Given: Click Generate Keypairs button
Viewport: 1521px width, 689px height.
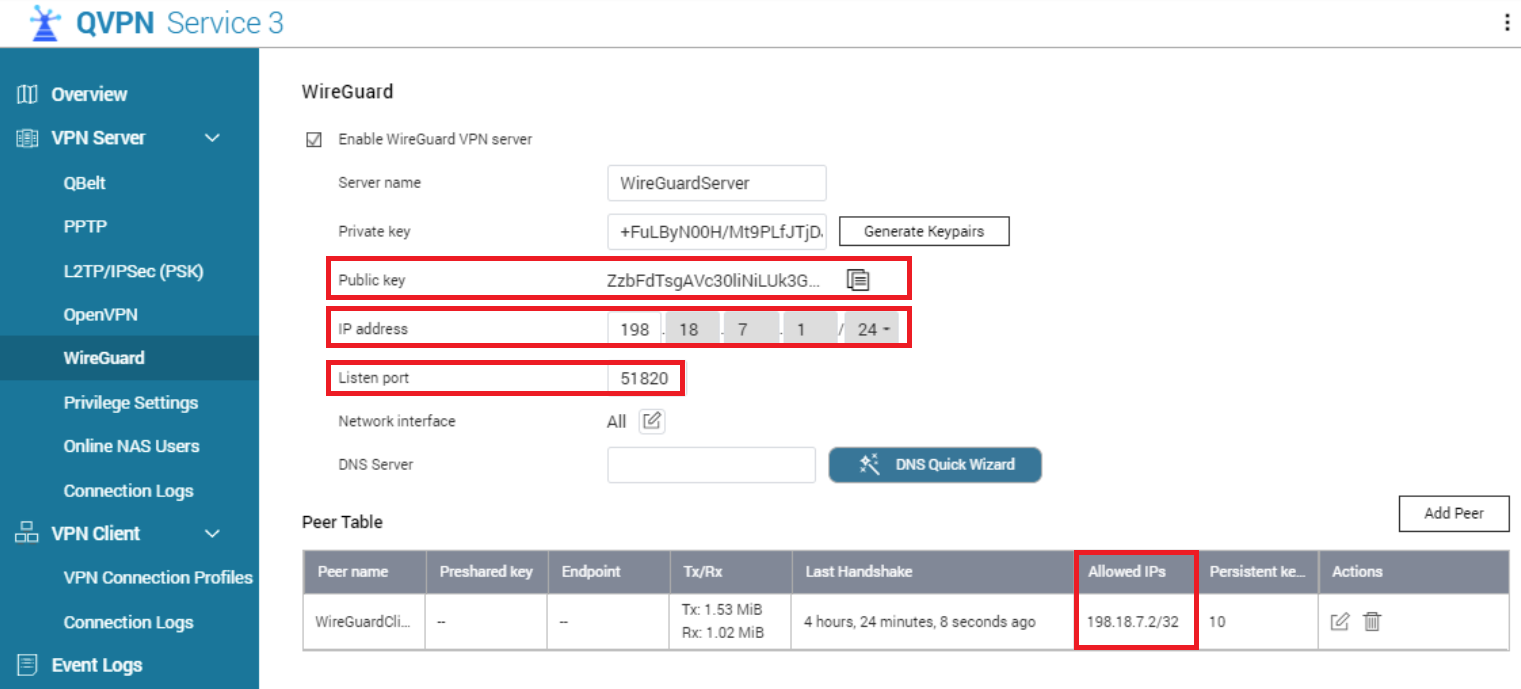Looking at the screenshot, I should tap(924, 231).
